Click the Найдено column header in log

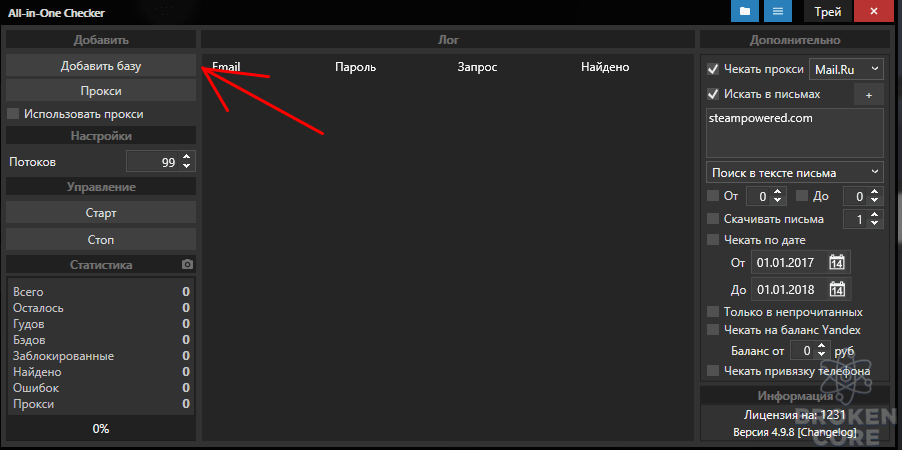605,67
